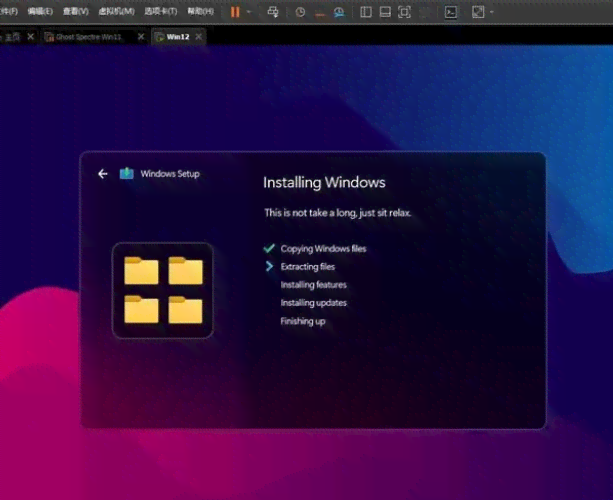This screenshot has height=500, width=613.
Task: Click the Finishing up step
Action: tap(303, 321)
